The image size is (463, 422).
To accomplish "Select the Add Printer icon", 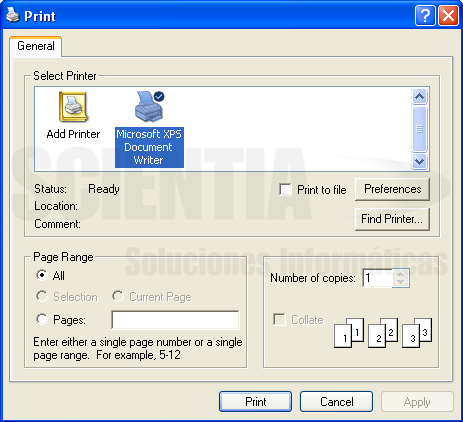I will pyautogui.click(x=73, y=107).
